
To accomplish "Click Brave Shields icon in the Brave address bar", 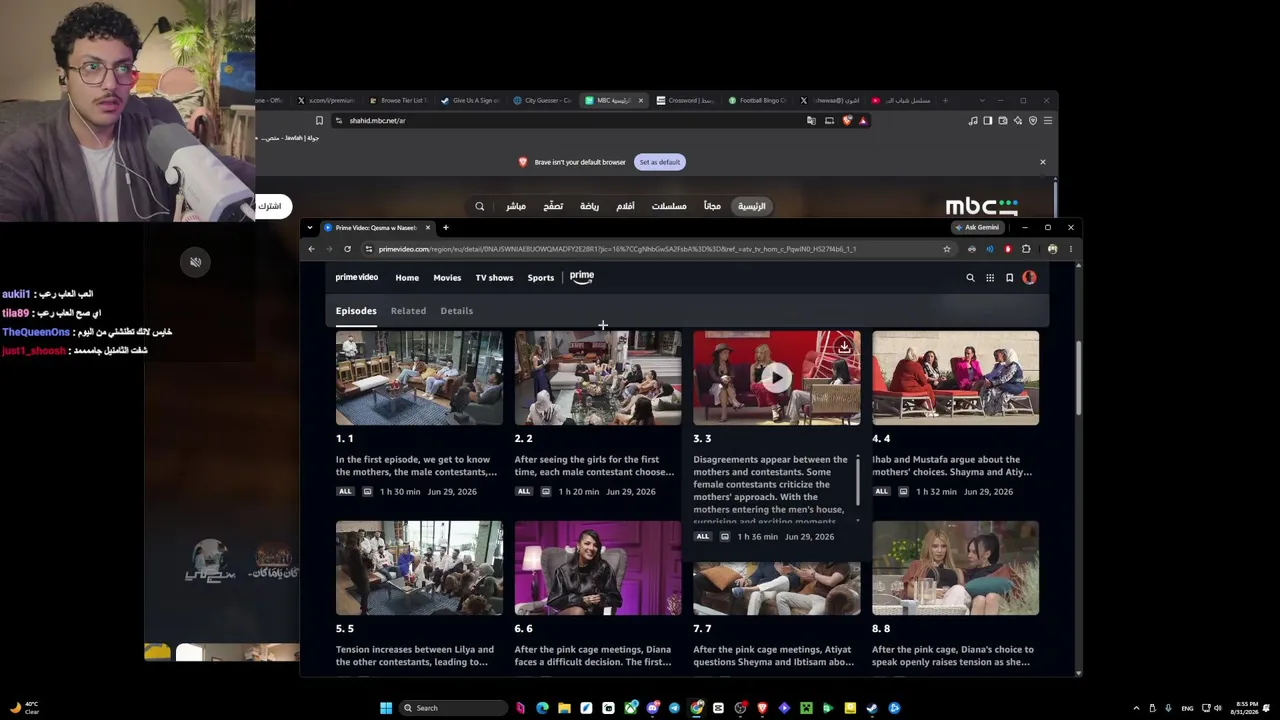I will [848, 120].
